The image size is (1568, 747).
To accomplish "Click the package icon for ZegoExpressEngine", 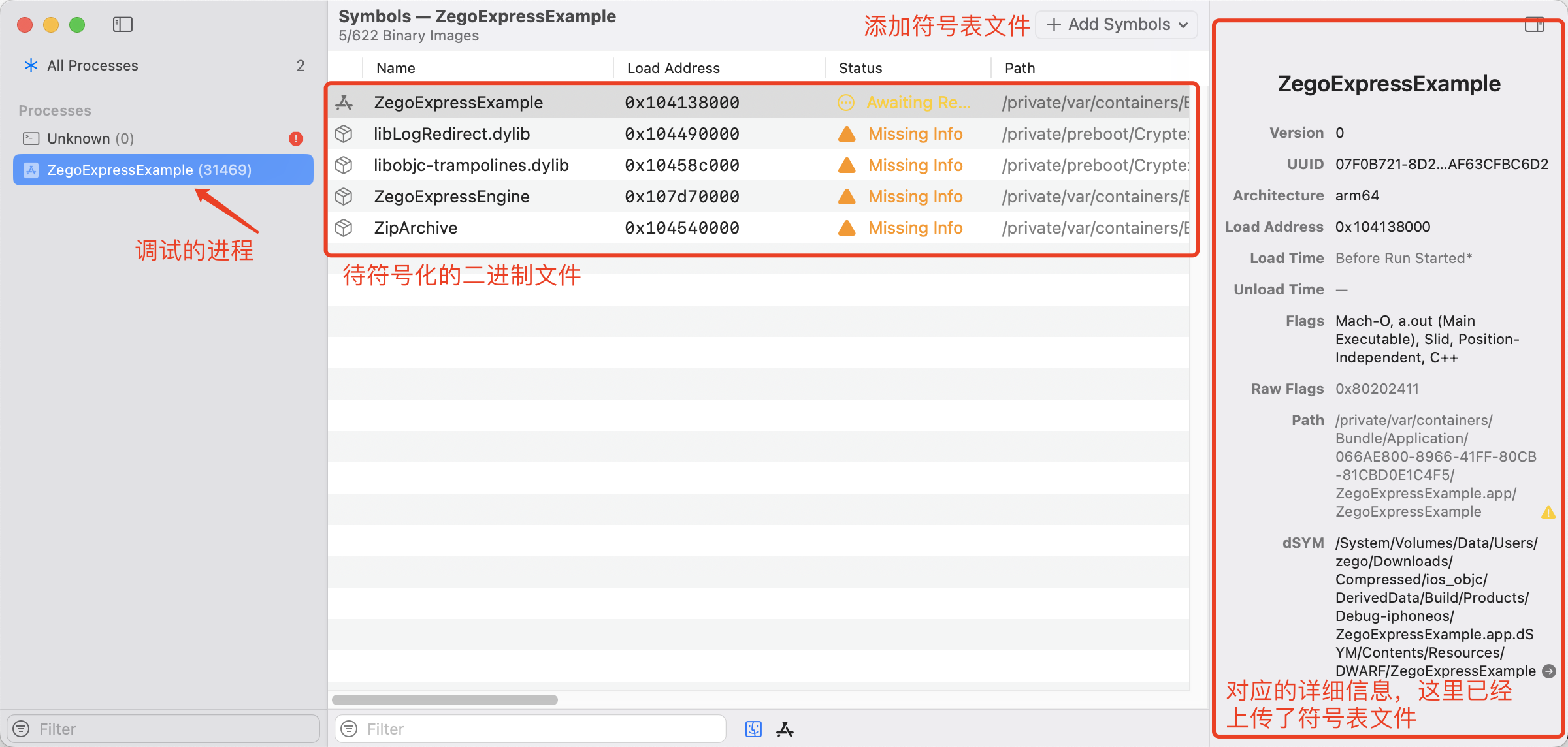I will (x=344, y=197).
